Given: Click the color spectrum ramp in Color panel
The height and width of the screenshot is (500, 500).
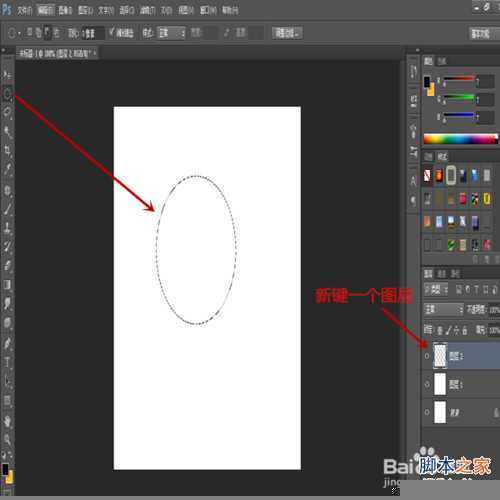Looking at the screenshot, I should tap(461, 139).
